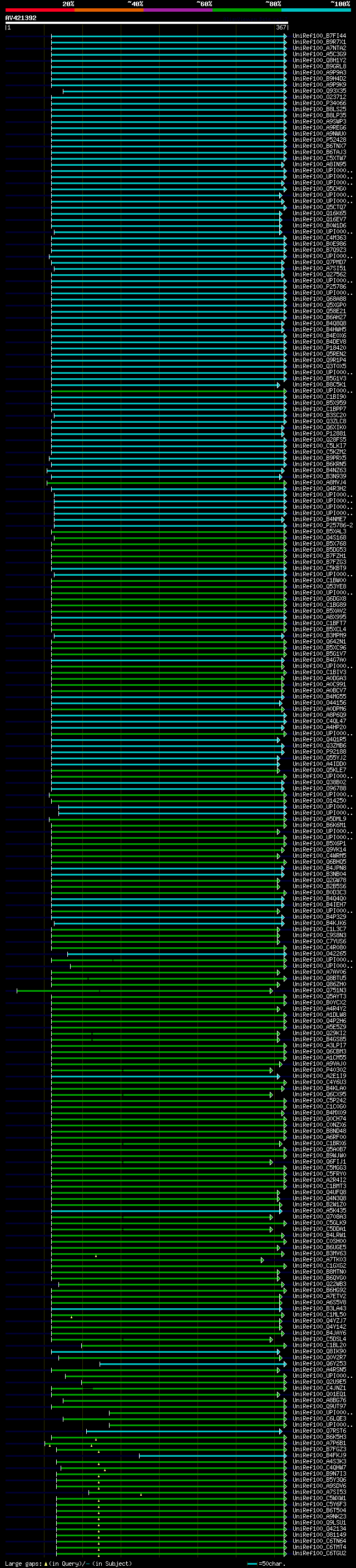Click the green ~80% identity color band
The width and height of the screenshot is (356, 1568).
(247, 10)
